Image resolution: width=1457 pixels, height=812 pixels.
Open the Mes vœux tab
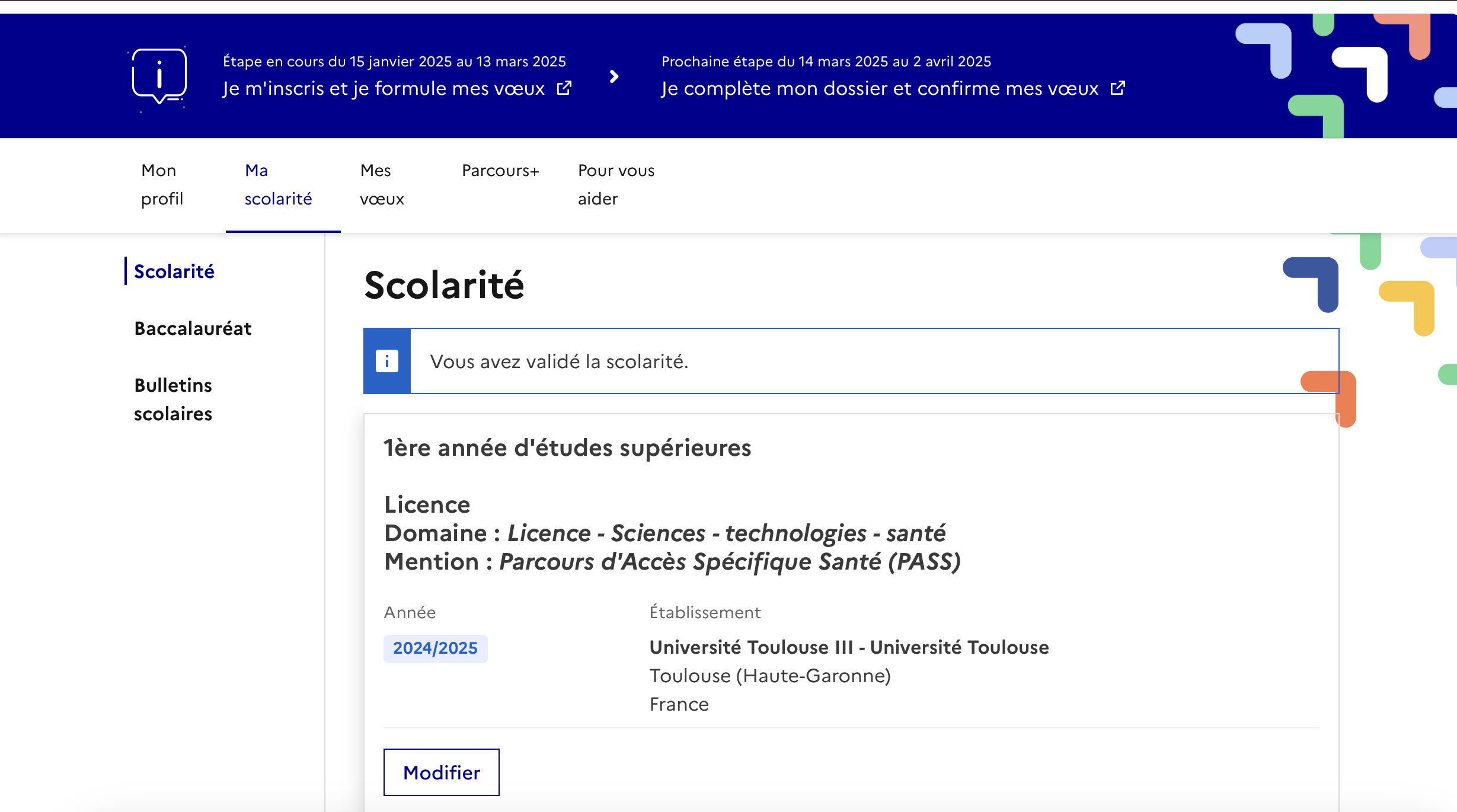(x=382, y=184)
